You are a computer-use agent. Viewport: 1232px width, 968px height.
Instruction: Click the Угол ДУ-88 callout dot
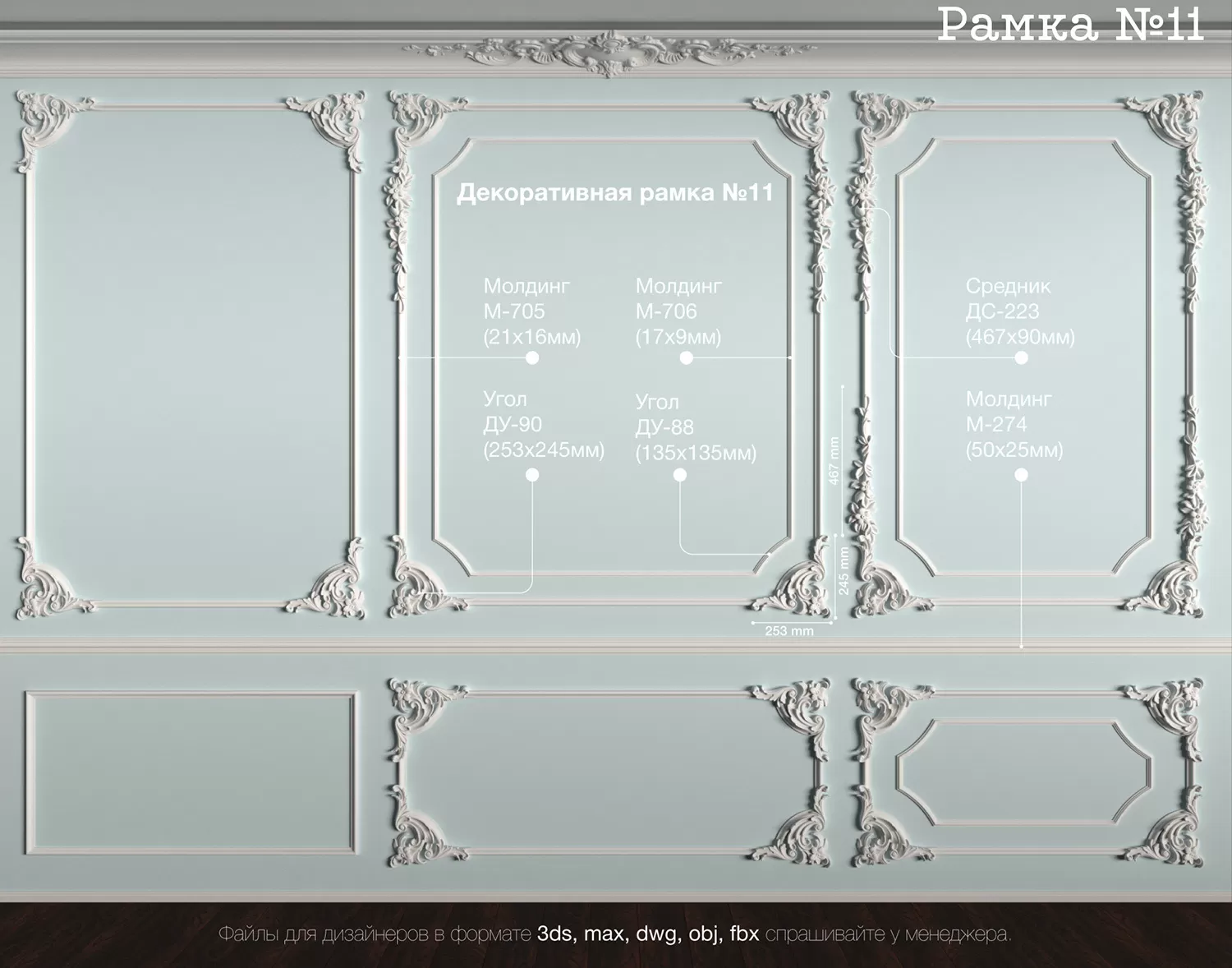(x=679, y=475)
